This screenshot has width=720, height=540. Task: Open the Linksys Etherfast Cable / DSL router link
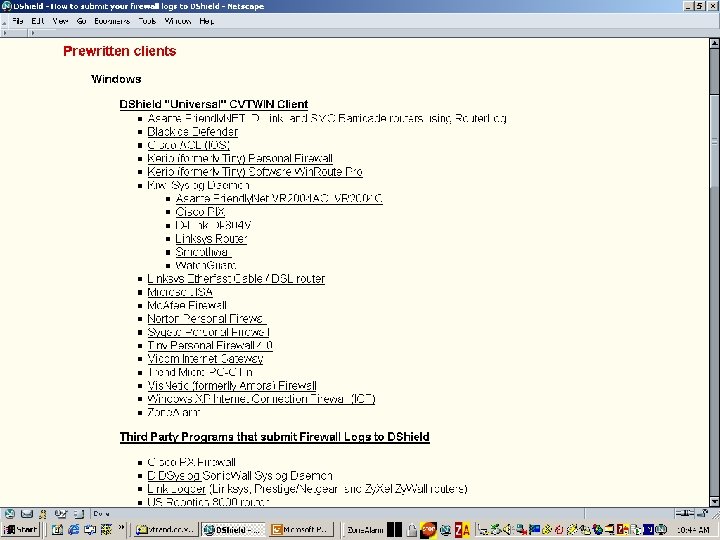(236, 279)
